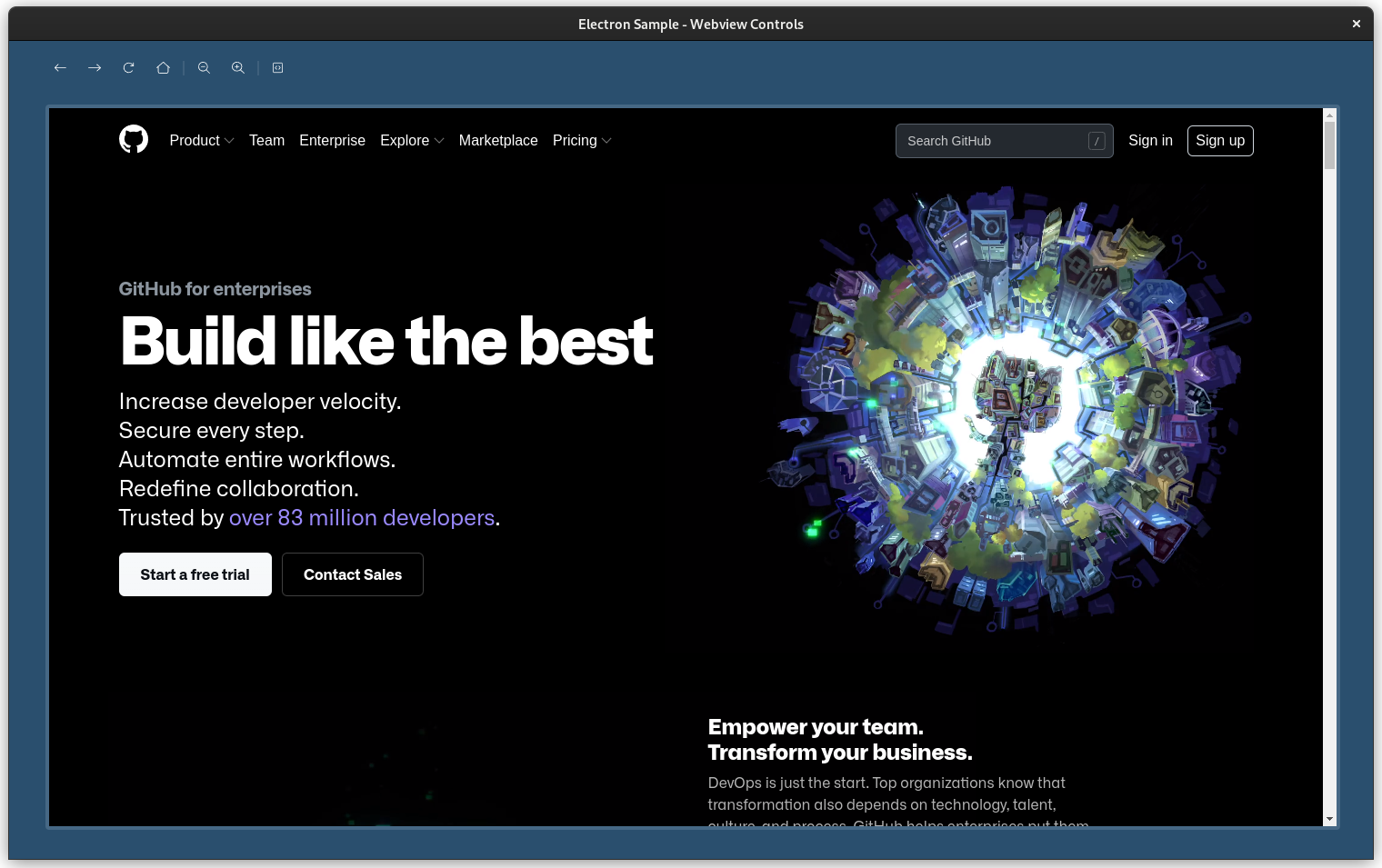Click the slash shortcut hint in search

1097,141
